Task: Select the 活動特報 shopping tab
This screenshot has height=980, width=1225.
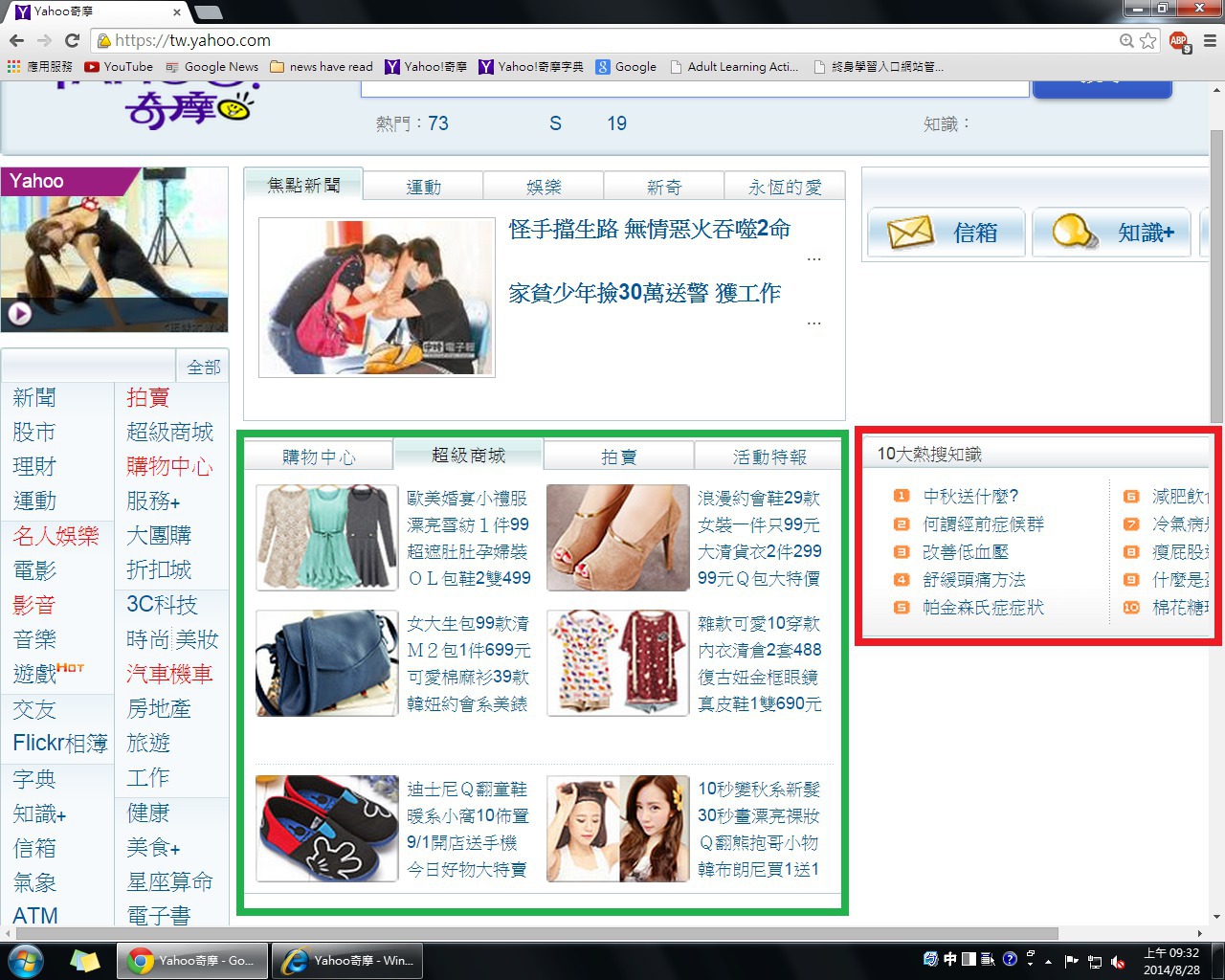Action: coord(769,457)
